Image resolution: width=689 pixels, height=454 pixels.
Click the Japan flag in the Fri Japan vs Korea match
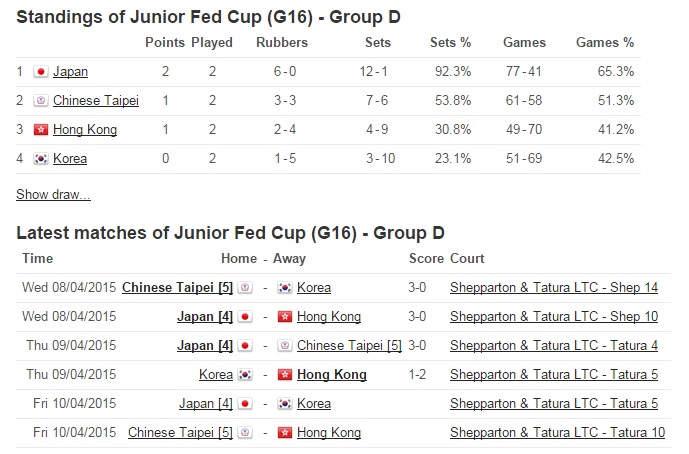245,403
